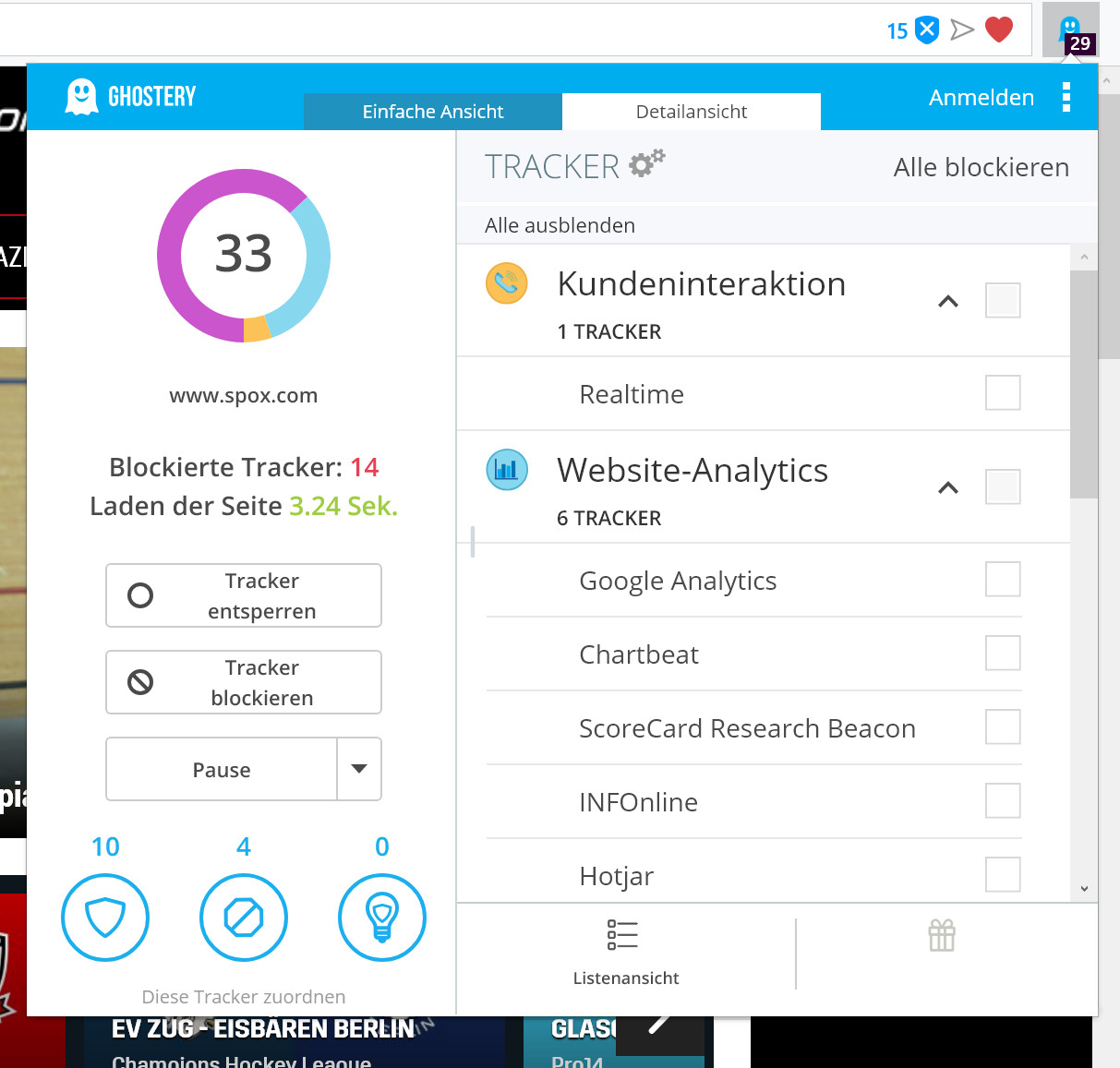Collapse the Website-Analytics category

coord(948,488)
